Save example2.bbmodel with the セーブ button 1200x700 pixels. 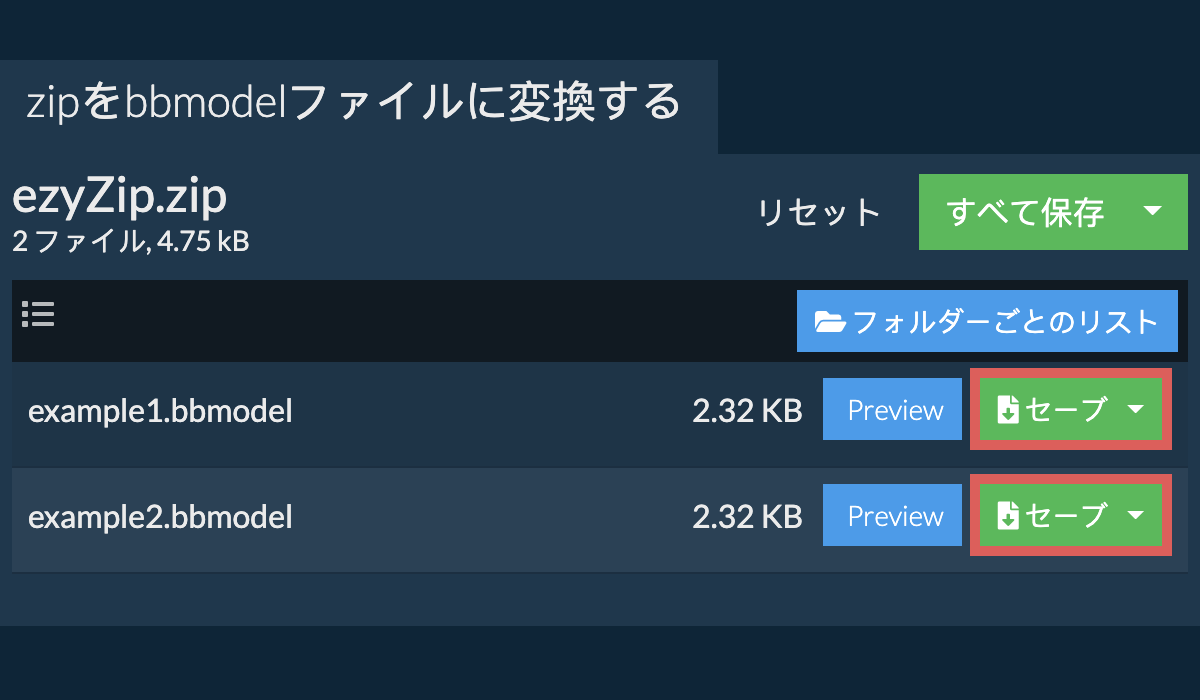[x=1066, y=516]
